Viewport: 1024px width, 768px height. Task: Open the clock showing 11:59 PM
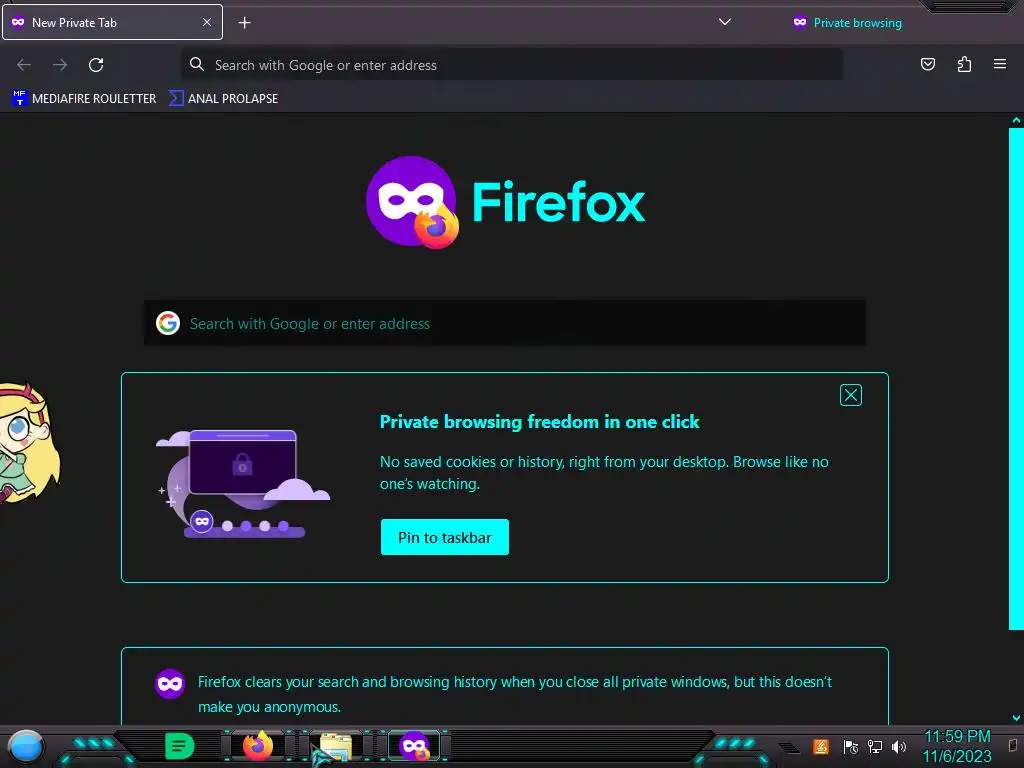[957, 746]
